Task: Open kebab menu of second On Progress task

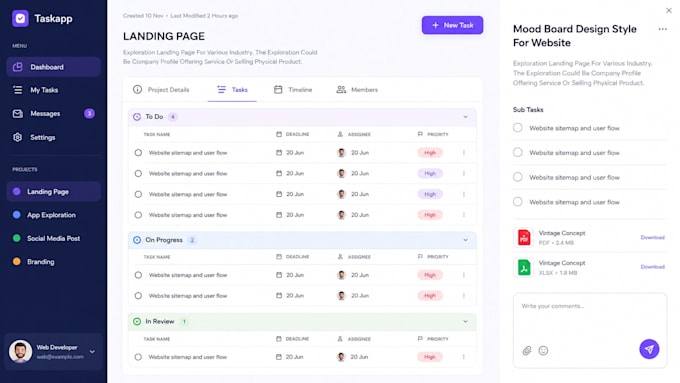Action: tap(464, 296)
